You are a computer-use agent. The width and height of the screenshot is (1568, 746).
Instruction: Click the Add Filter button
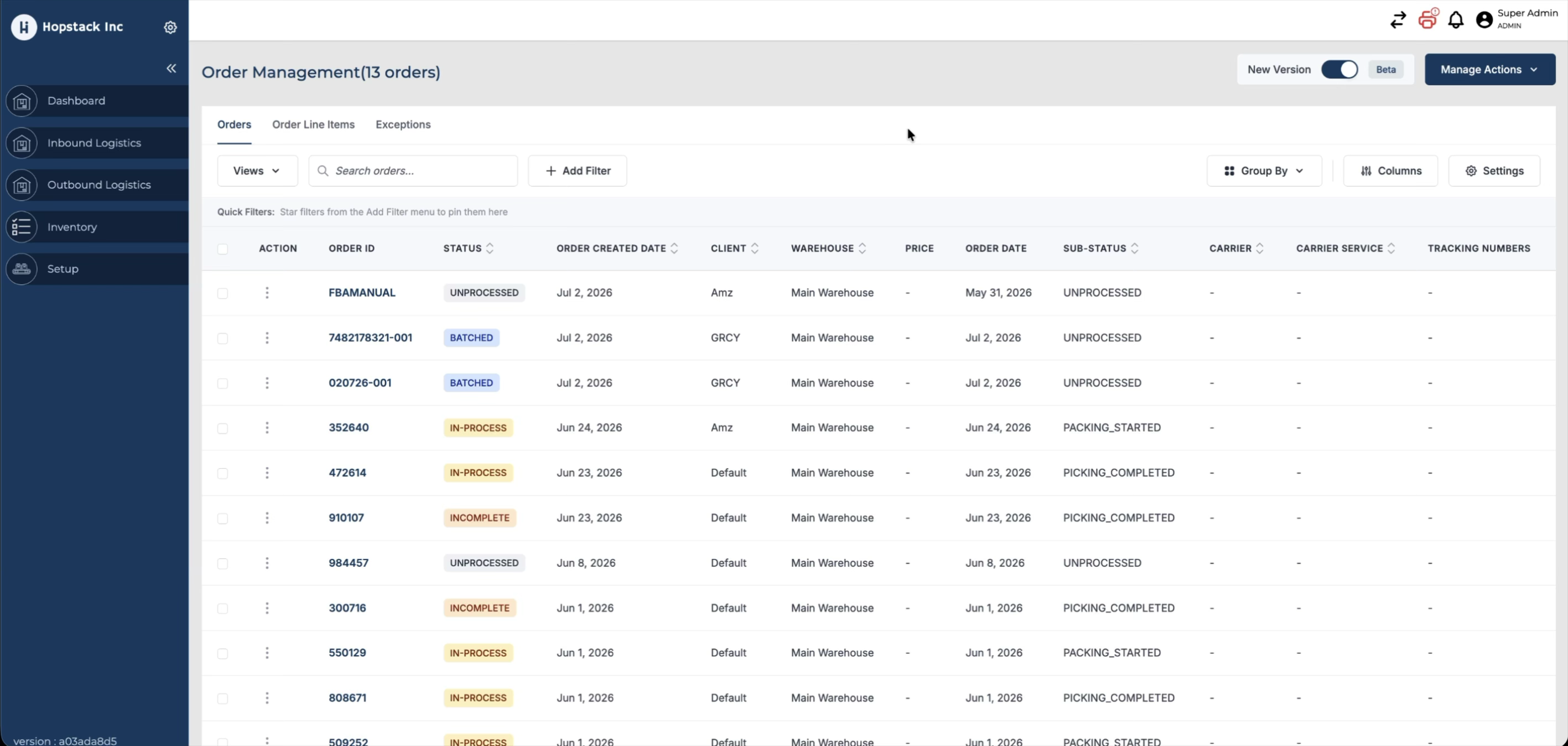[x=578, y=171]
